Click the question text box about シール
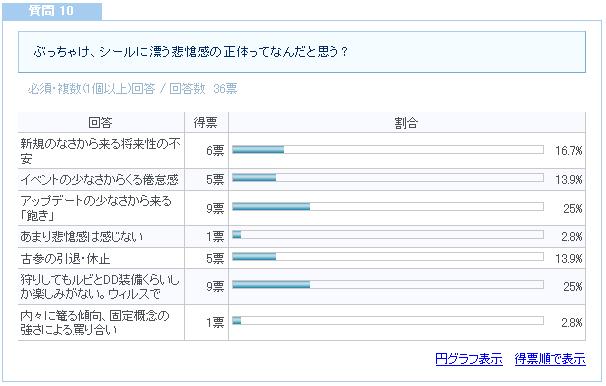 coord(302,52)
